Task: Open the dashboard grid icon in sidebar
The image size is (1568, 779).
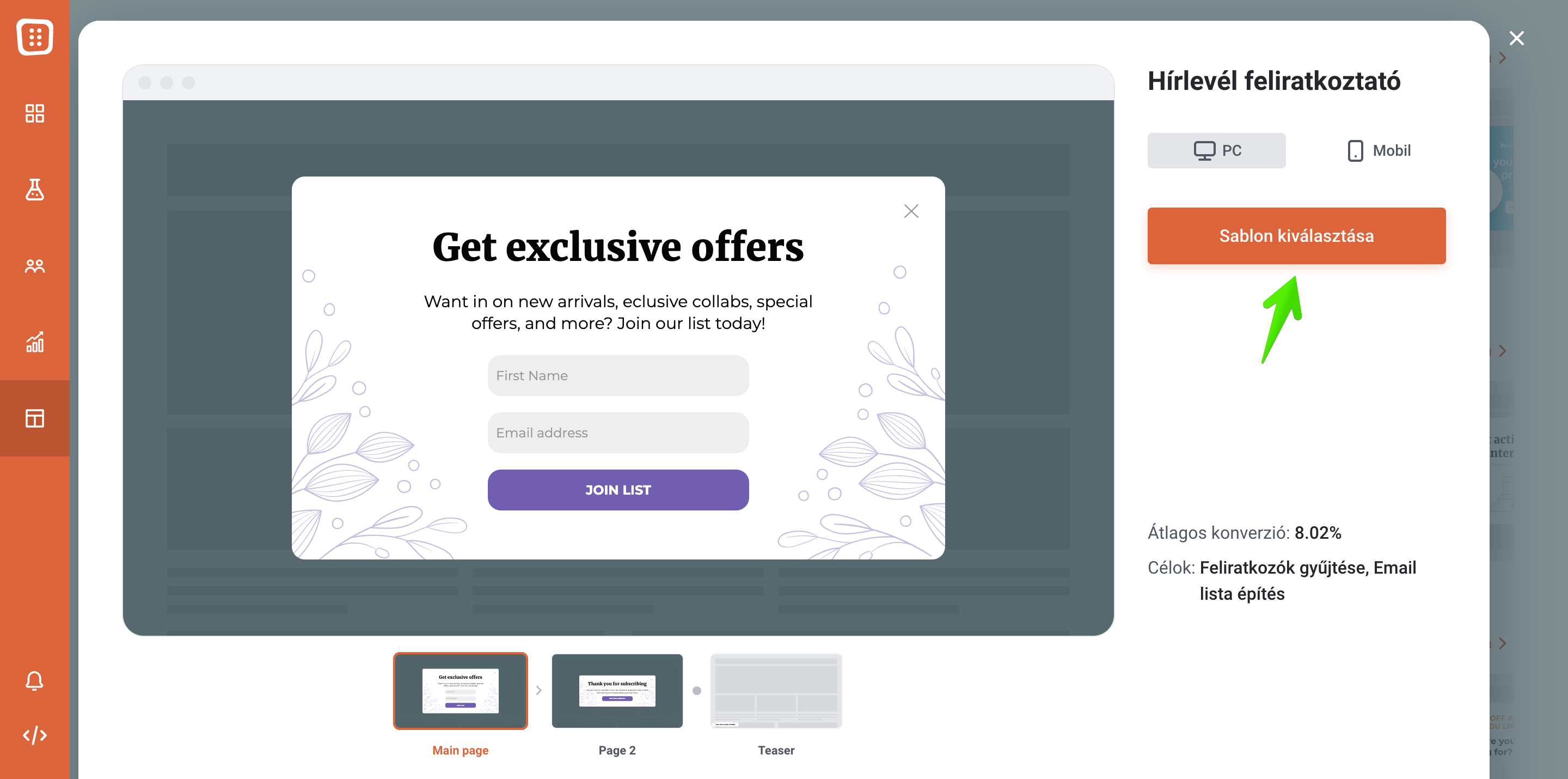Action: pos(35,113)
